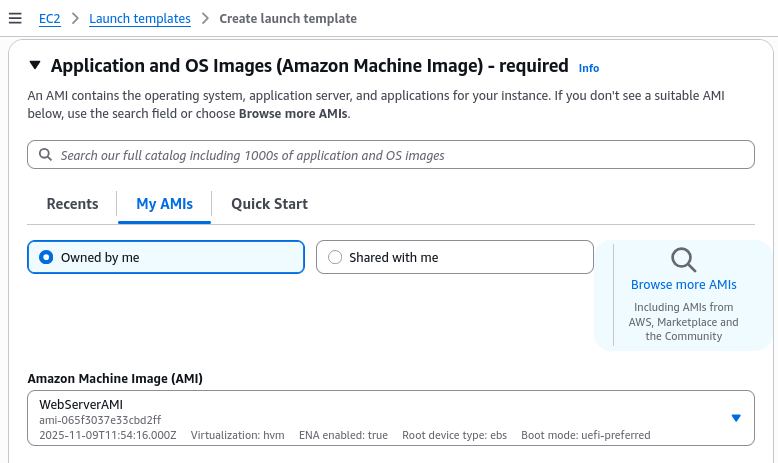Select the My AMIs tab

(x=164, y=204)
